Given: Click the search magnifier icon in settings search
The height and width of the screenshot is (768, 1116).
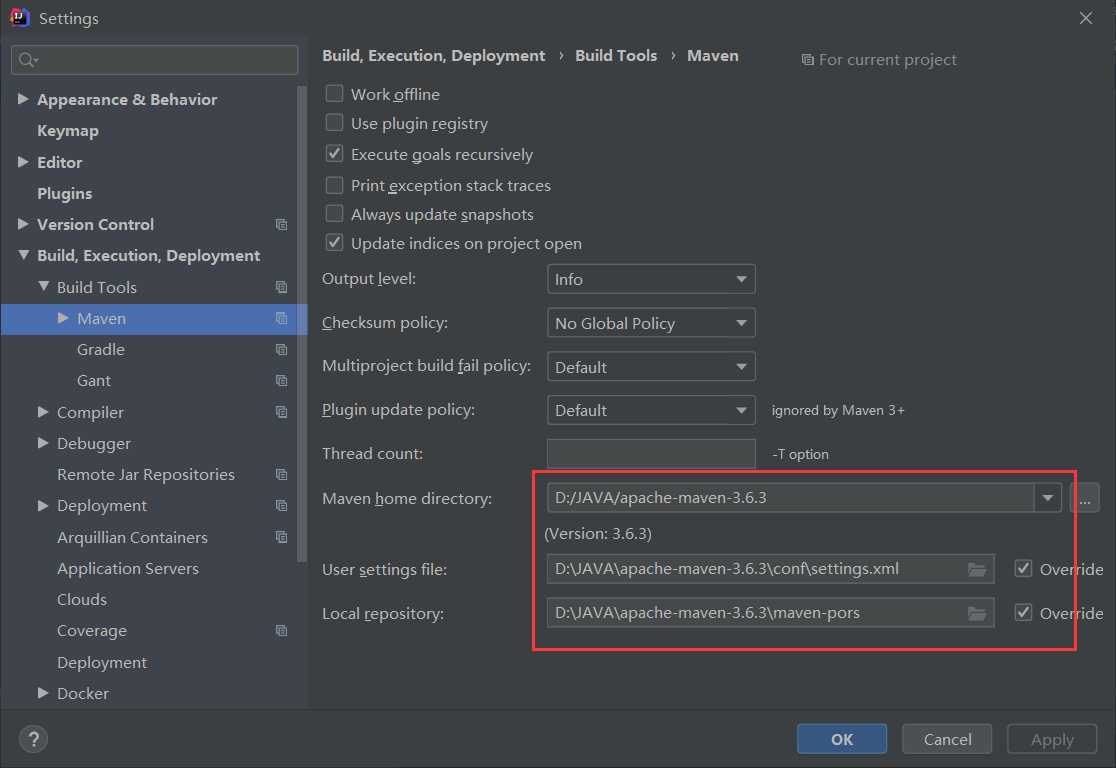Looking at the screenshot, I should tap(28, 60).
